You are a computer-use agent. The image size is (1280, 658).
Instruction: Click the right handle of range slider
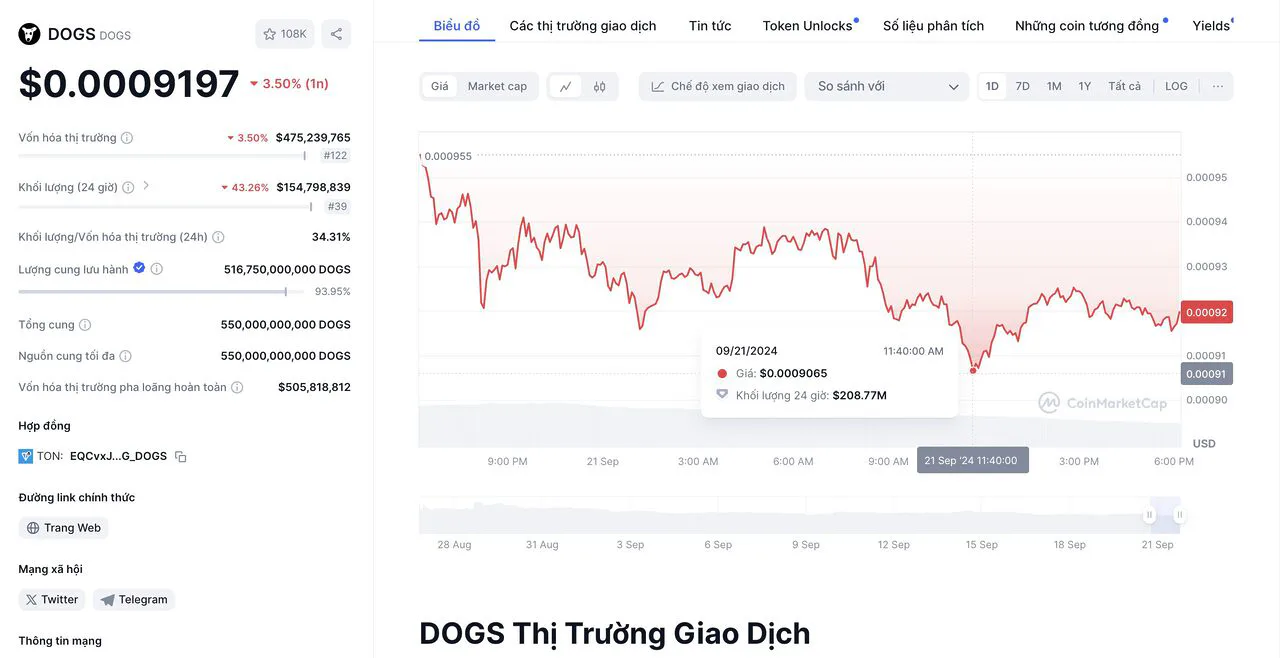point(1180,515)
